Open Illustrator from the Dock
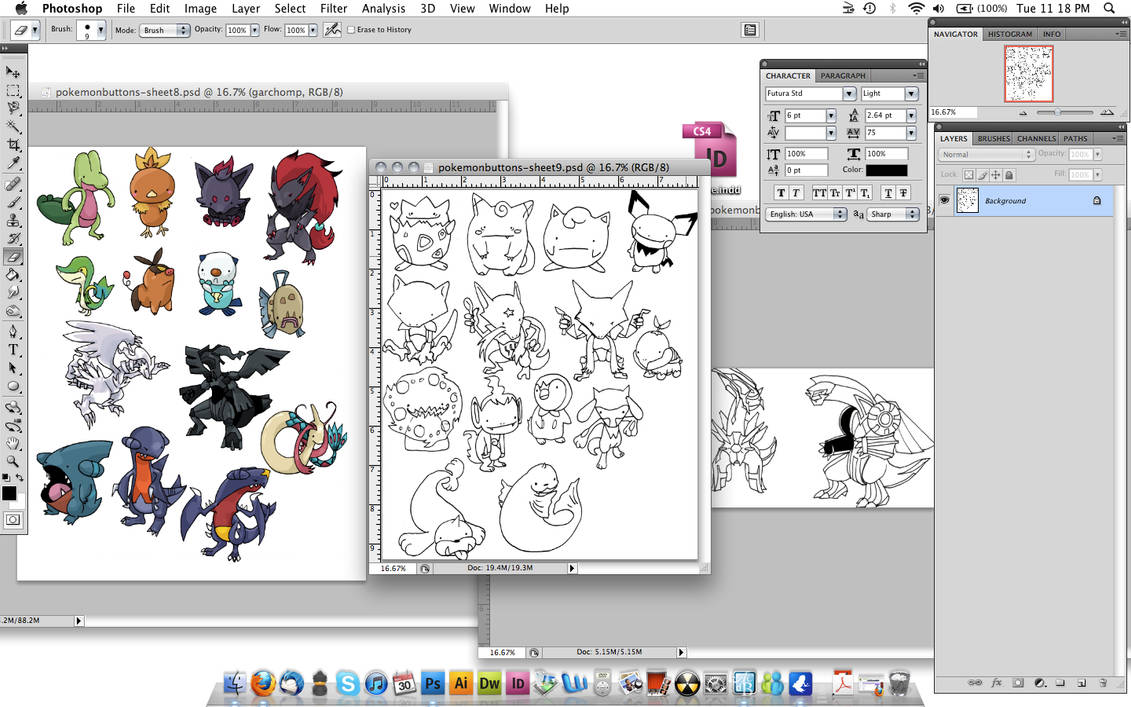Viewport: 1131px width, 707px height. click(x=461, y=682)
